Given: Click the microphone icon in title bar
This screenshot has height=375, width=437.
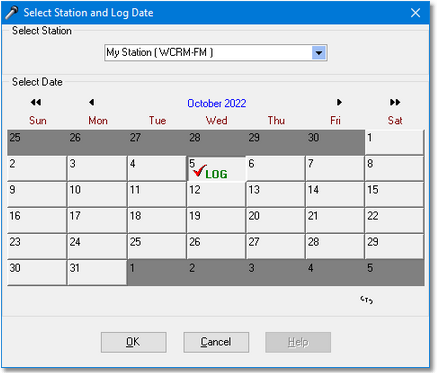Looking at the screenshot, I should pyautogui.click(x=12, y=13).
